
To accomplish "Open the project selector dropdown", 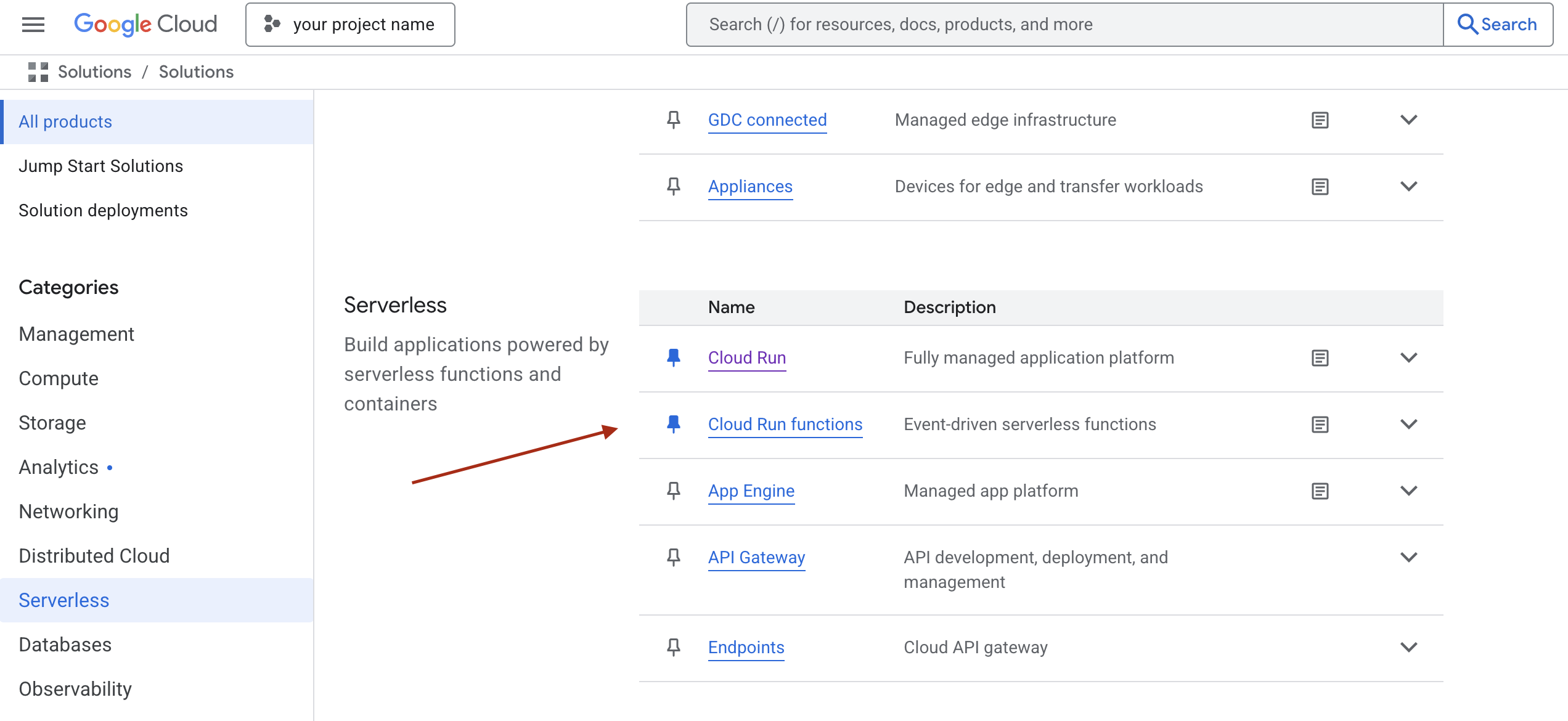I will coord(350,25).
